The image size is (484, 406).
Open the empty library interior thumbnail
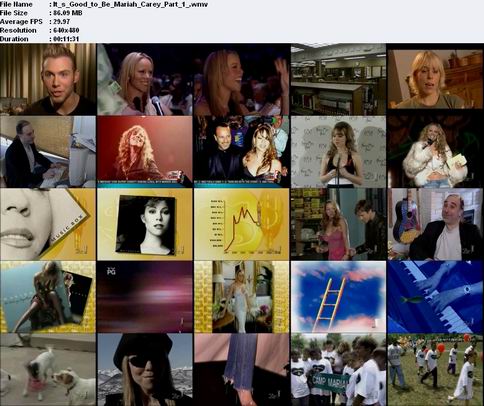click(x=338, y=79)
